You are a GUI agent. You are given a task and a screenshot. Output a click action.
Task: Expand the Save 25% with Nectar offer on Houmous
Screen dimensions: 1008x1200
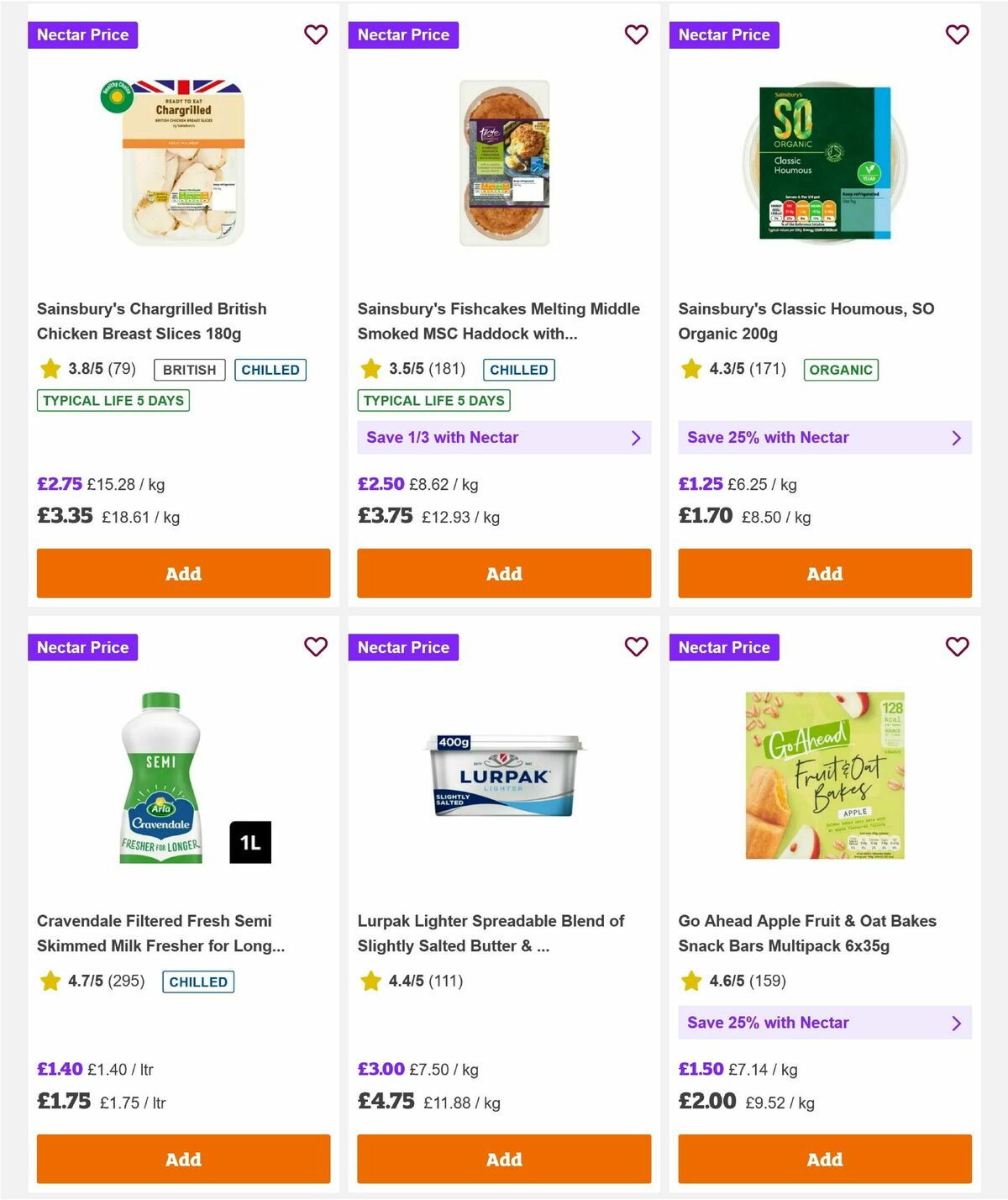[824, 437]
